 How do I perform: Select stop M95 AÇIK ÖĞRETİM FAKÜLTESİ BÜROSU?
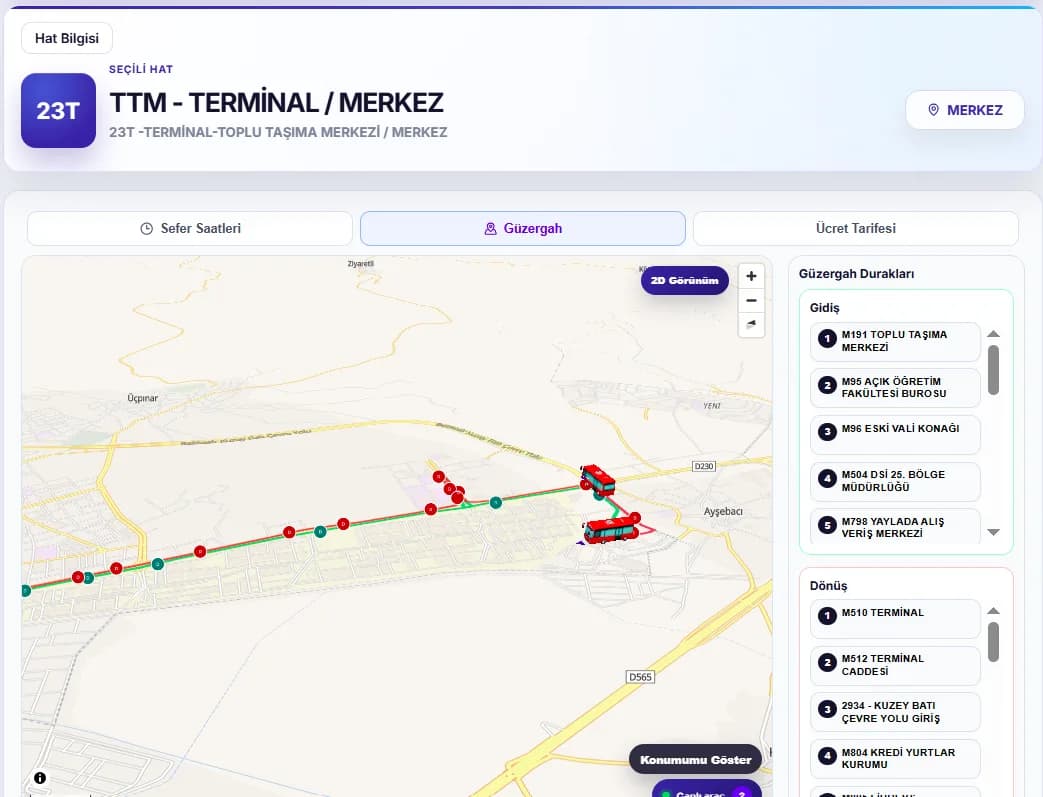895,388
